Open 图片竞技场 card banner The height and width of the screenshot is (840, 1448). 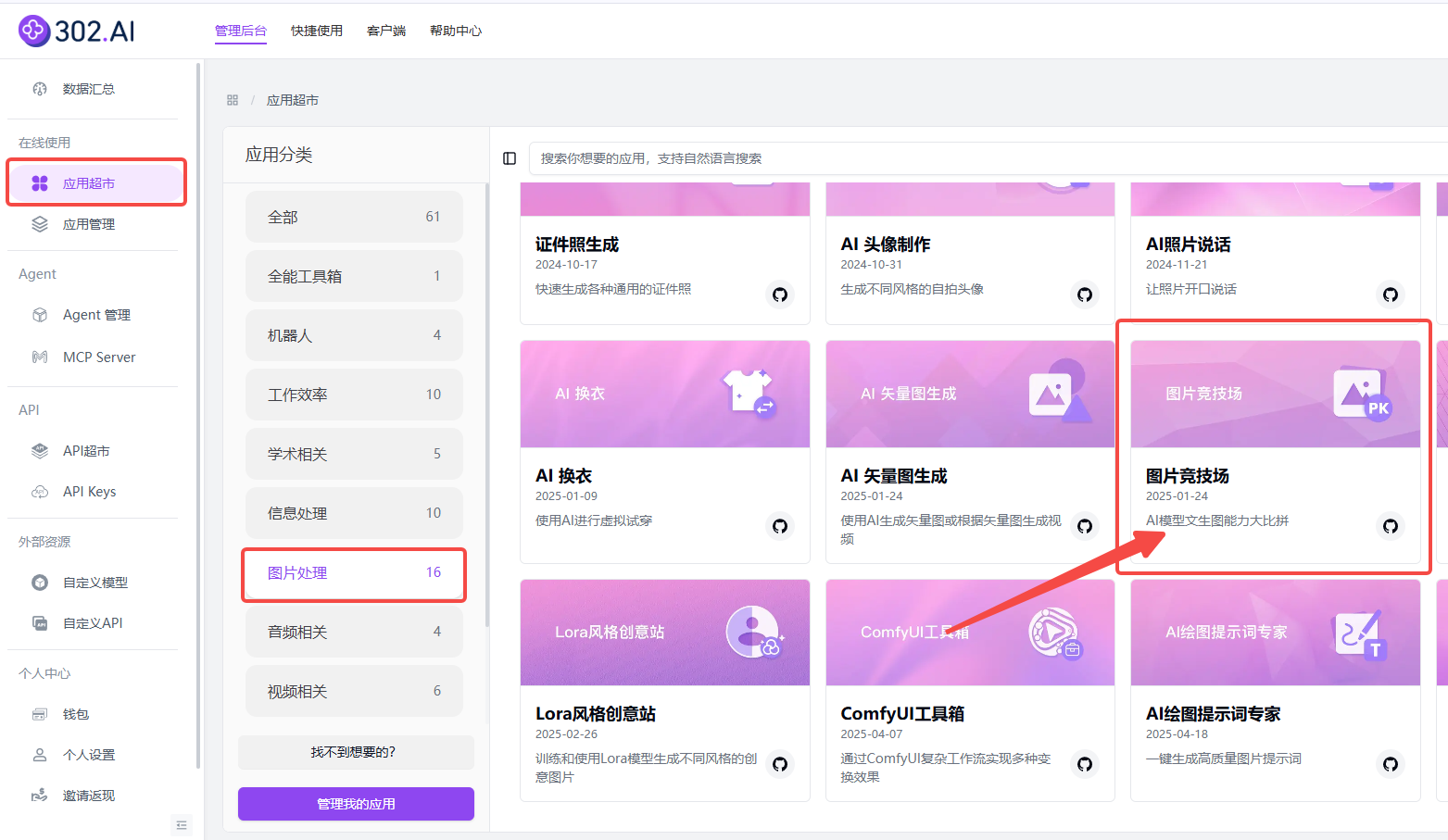[x=1276, y=394]
